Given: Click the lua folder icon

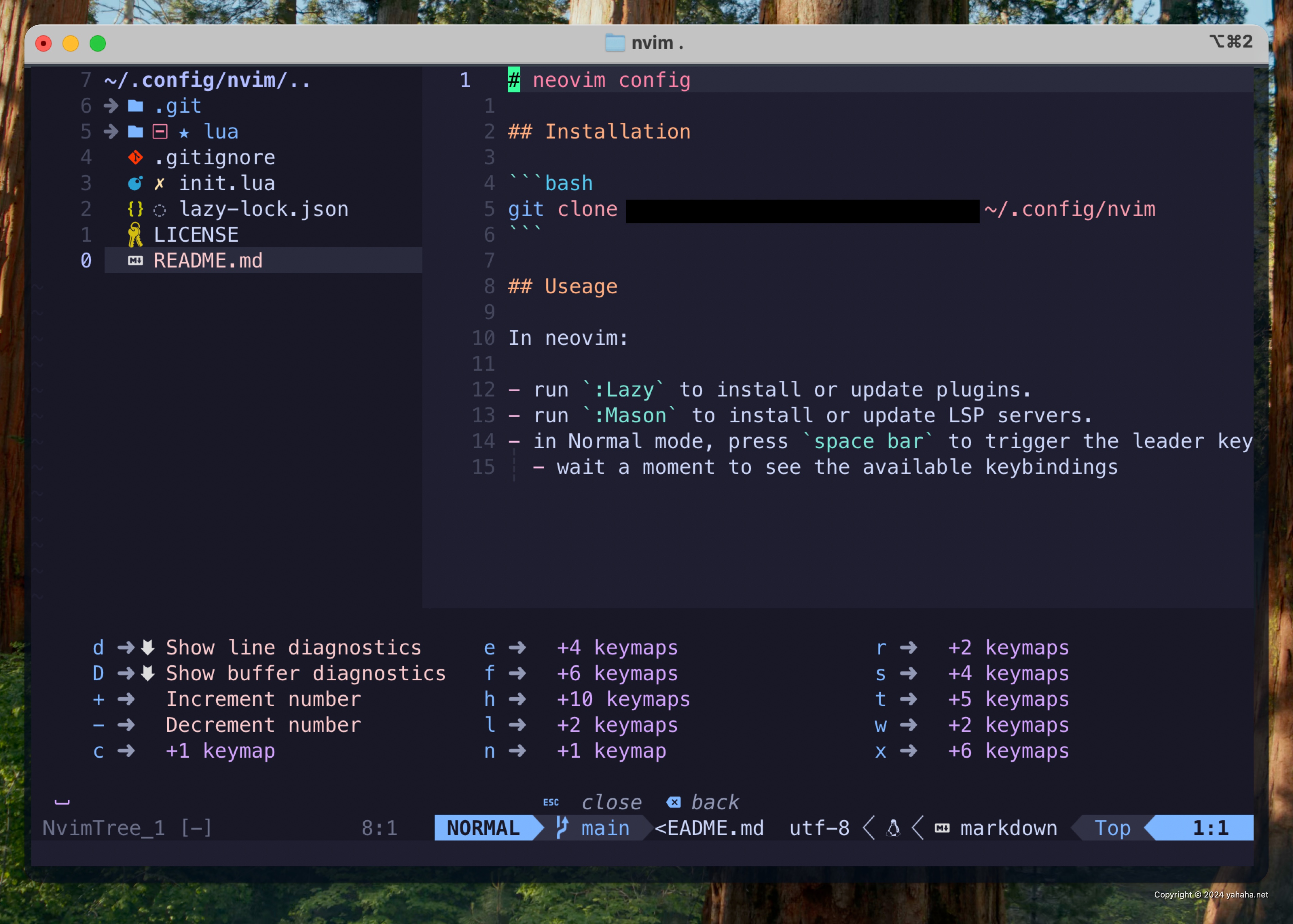Looking at the screenshot, I should pyautogui.click(x=135, y=132).
